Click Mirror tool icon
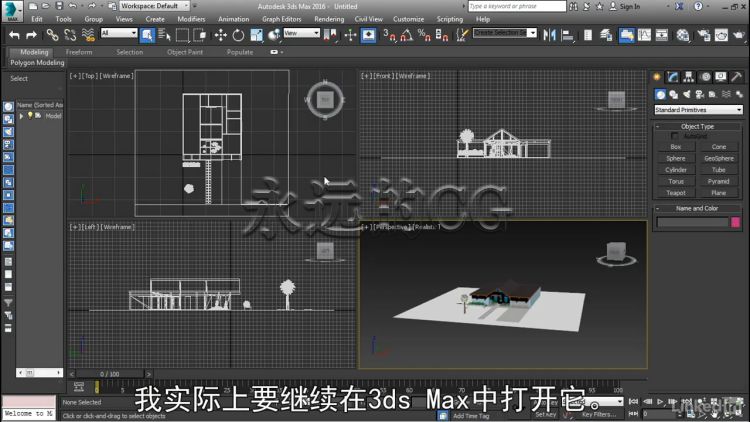The image size is (750, 422). pyautogui.click(x=550, y=35)
